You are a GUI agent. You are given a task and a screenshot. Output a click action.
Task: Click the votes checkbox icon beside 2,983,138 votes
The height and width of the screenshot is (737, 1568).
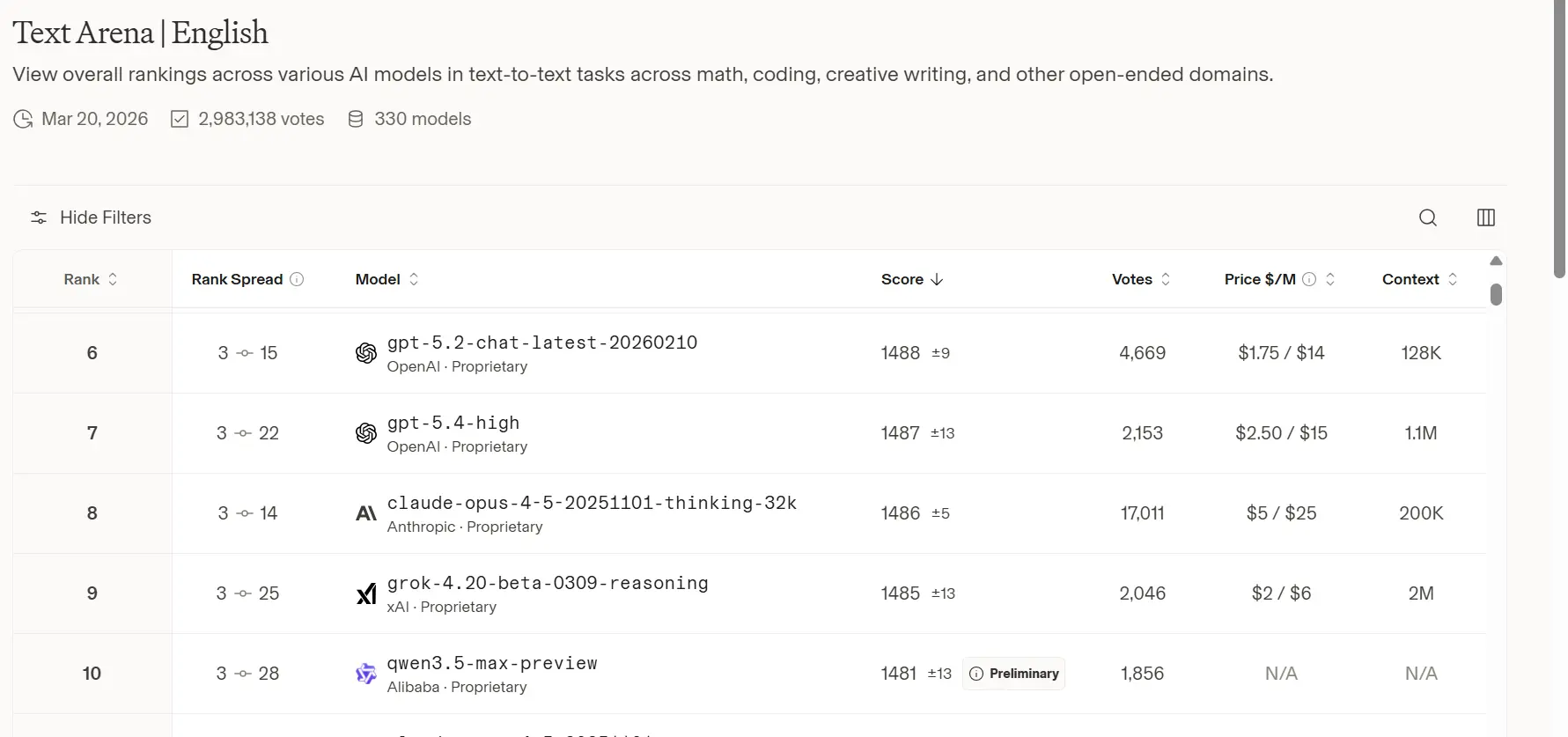click(180, 119)
